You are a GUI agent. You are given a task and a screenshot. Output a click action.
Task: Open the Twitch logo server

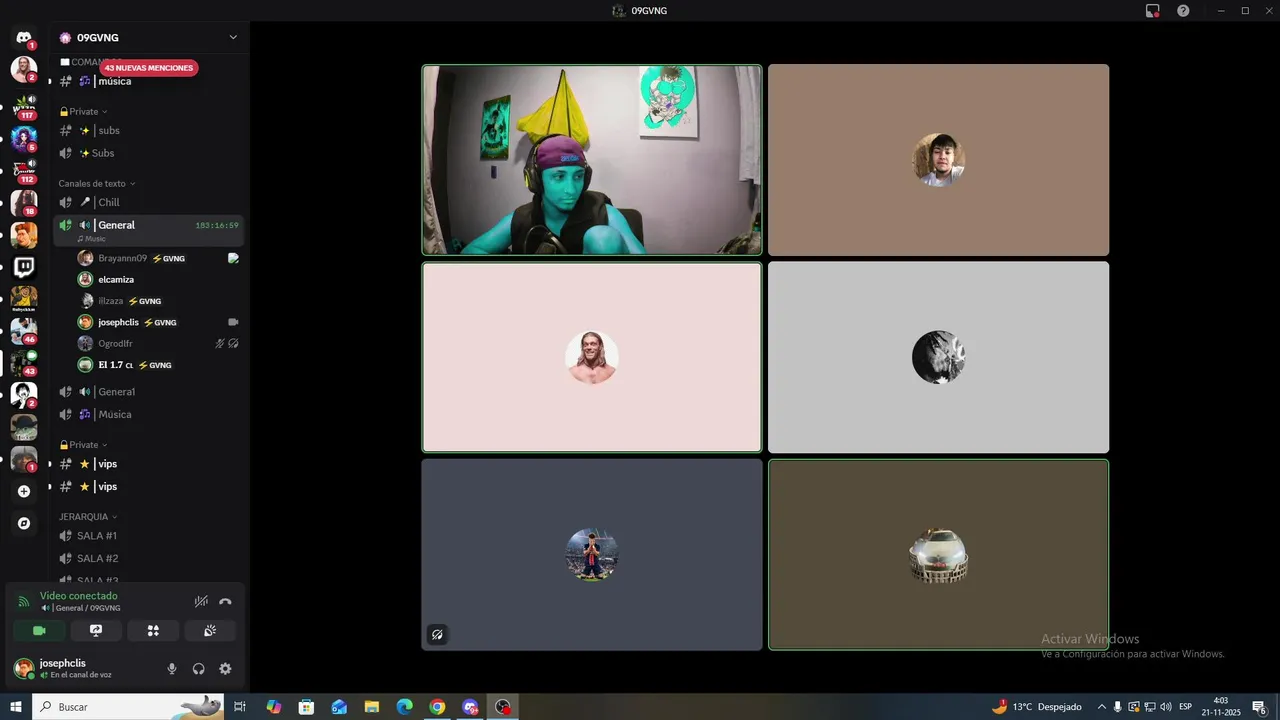point(24,267)
